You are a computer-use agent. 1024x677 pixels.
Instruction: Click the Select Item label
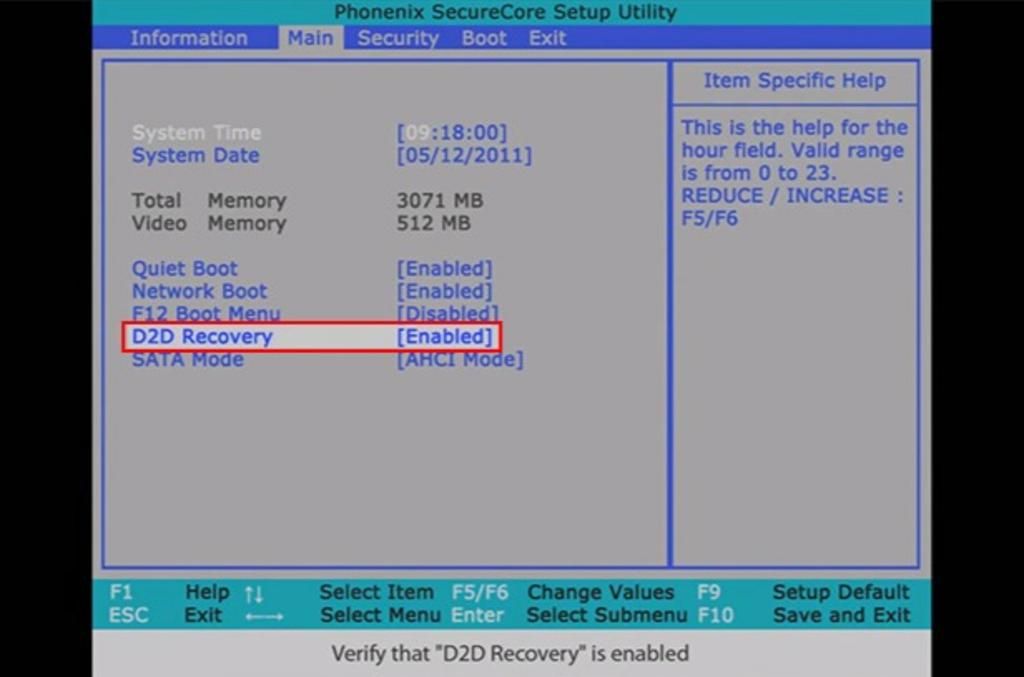[x=376, y=592]
